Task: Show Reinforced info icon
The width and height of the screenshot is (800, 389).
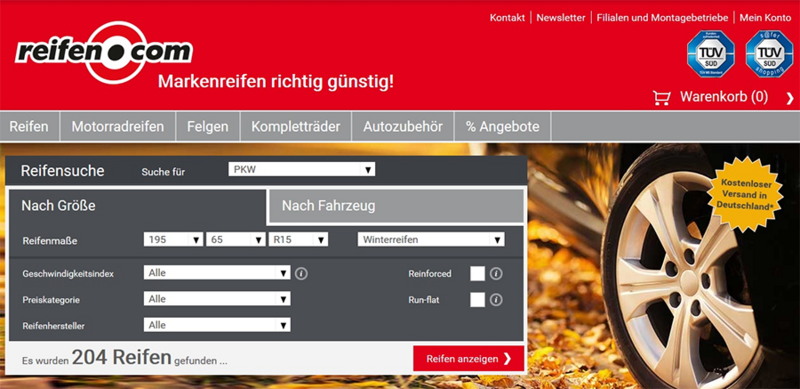Action: (x=496, y=274)
